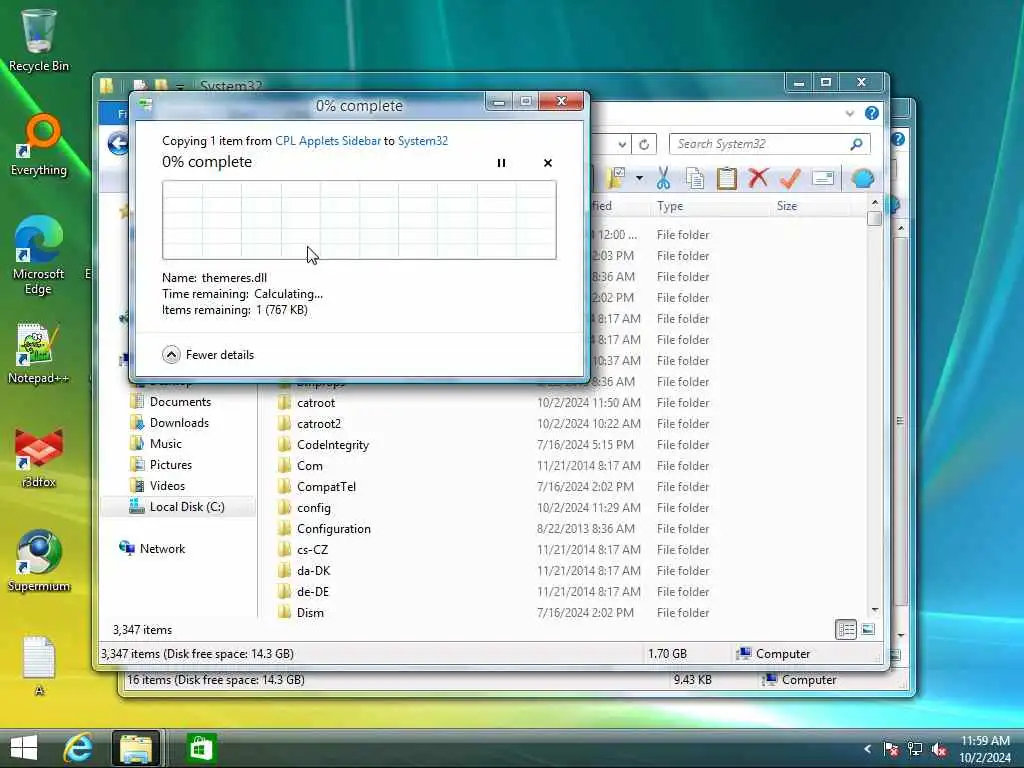Open Notepad++ desktop shortcut
This screenshot has height=768, width=1024.
click(38, 353)
